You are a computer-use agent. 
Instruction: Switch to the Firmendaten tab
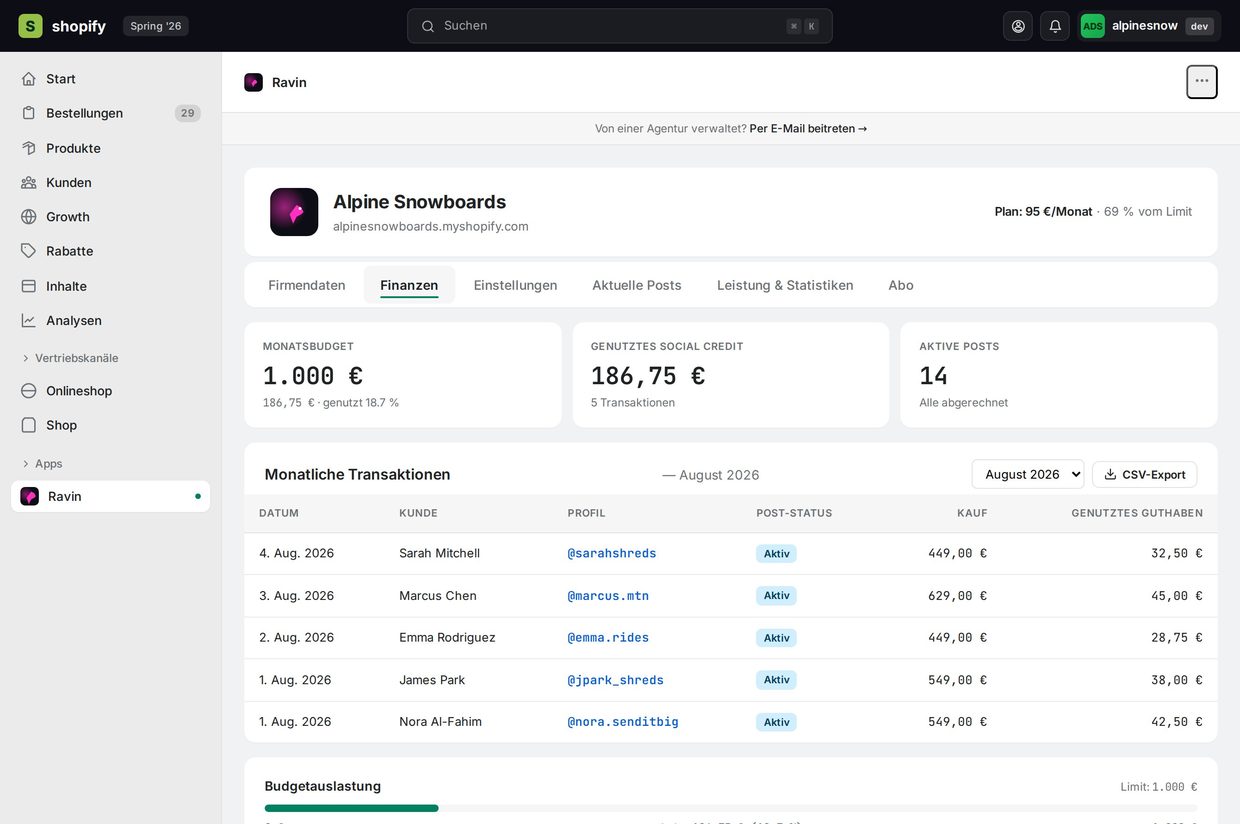[307, 285]
